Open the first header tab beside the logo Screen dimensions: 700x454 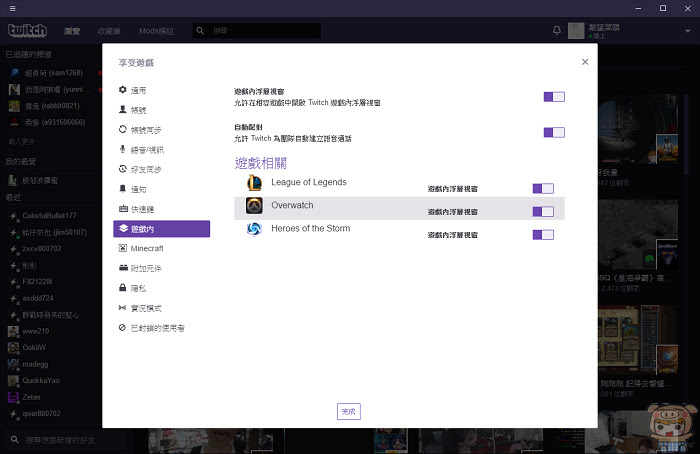pos(72,31)
